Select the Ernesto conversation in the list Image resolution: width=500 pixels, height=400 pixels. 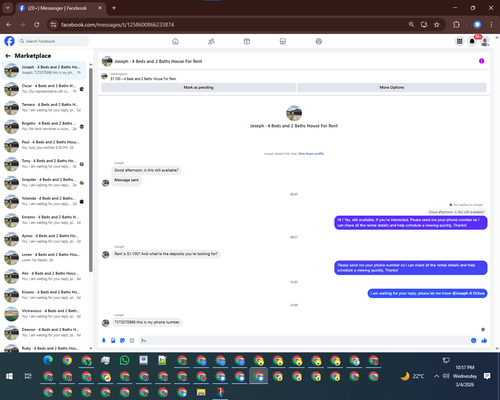pos(44,220)
